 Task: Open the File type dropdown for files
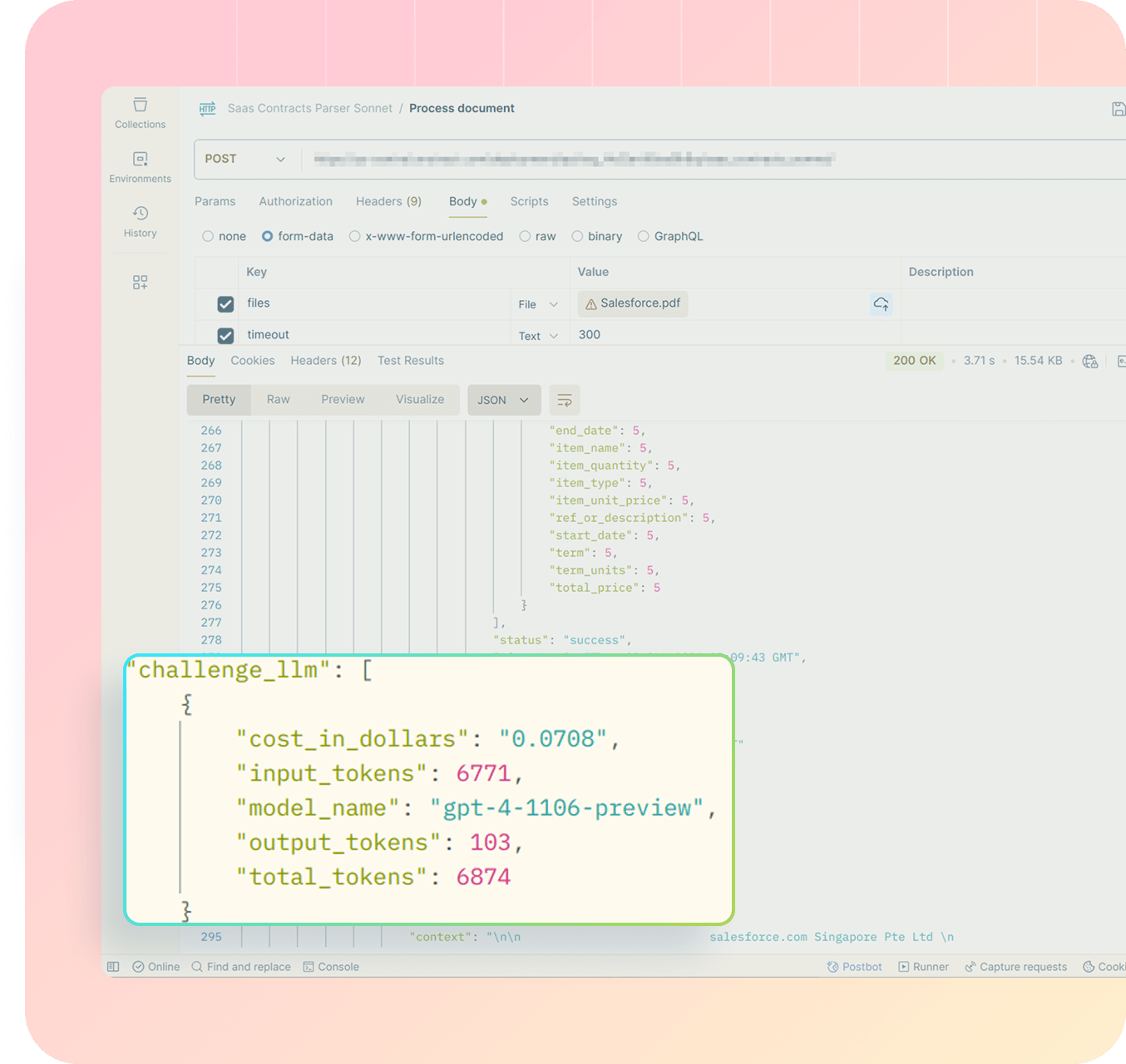pyautogui.click(x=538, y=305)
